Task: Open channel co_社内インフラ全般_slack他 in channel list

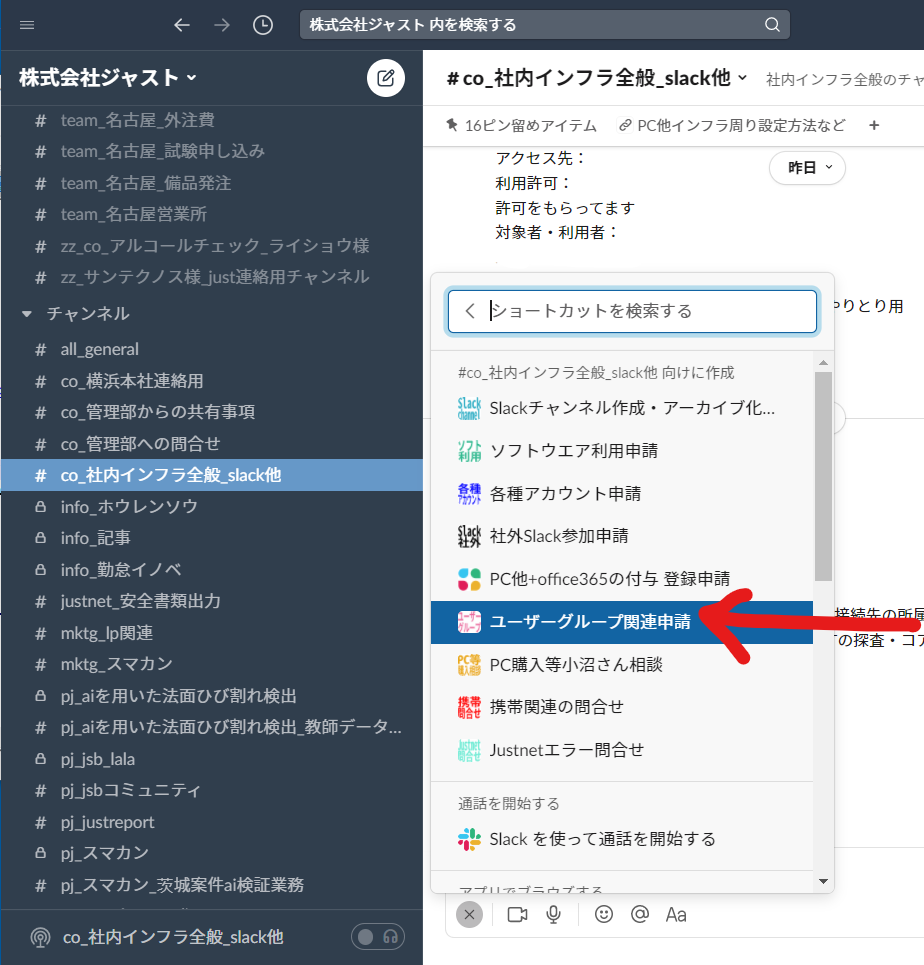Action: [x=212, y=475]
